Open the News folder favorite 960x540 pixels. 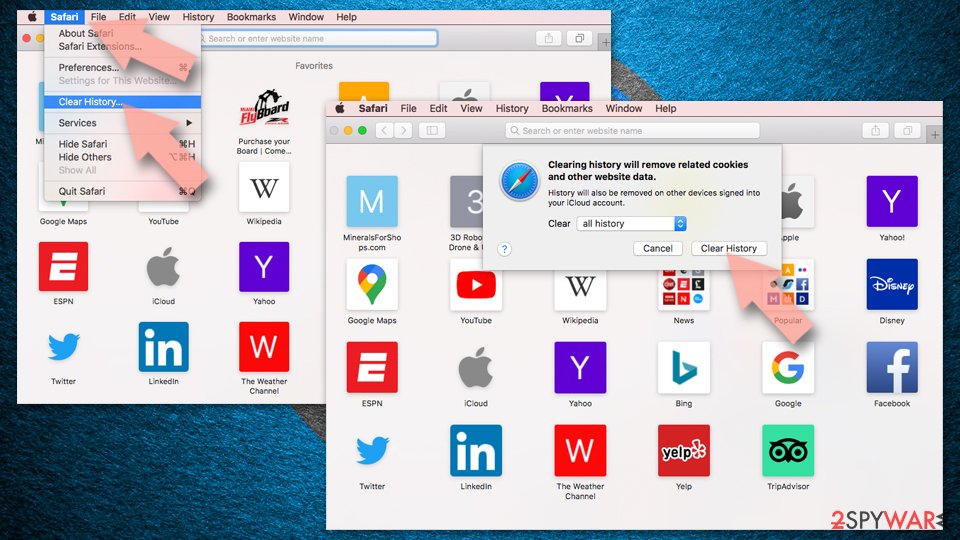coord(683,289)
